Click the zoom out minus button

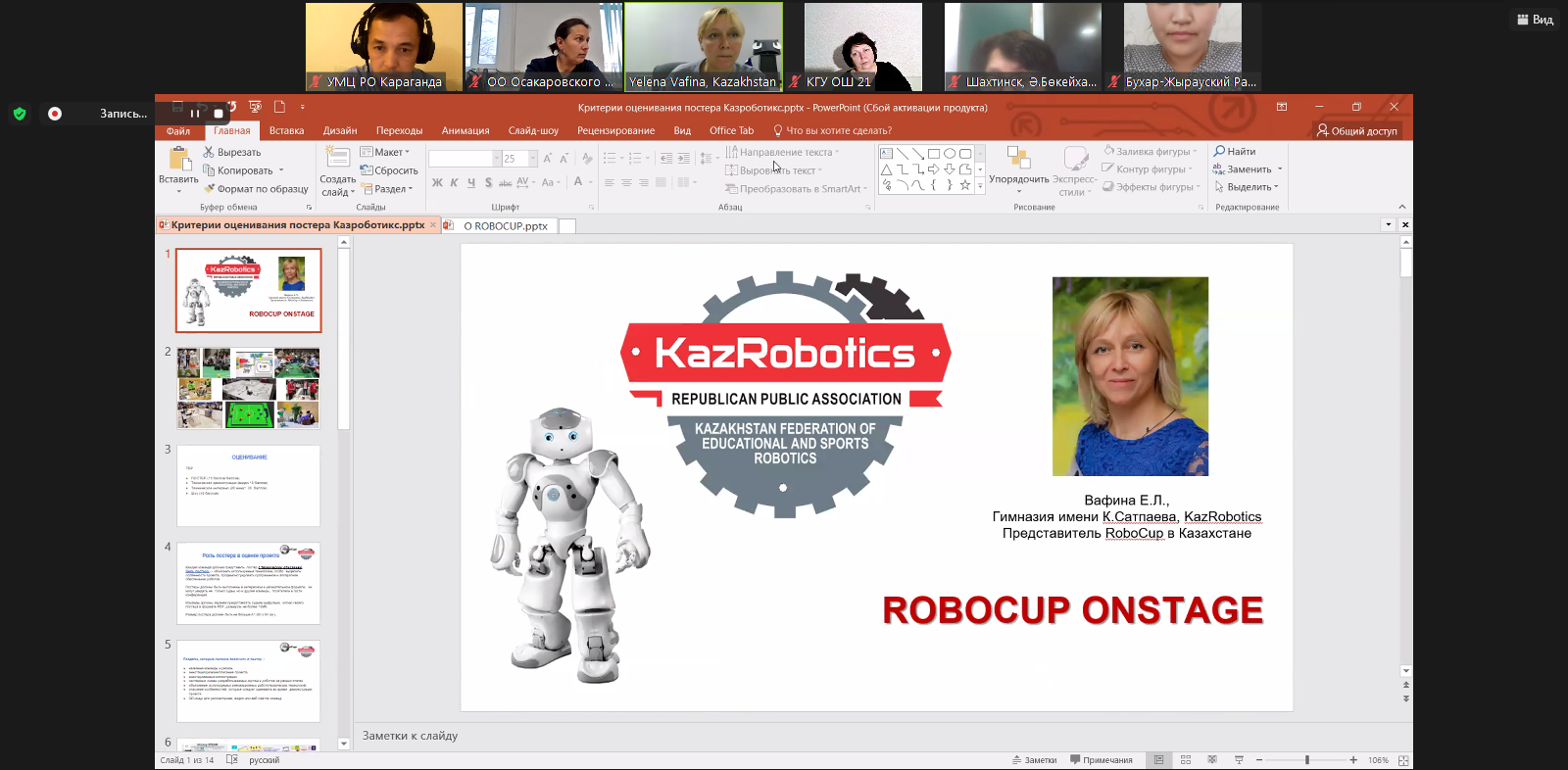(1259, 760)
